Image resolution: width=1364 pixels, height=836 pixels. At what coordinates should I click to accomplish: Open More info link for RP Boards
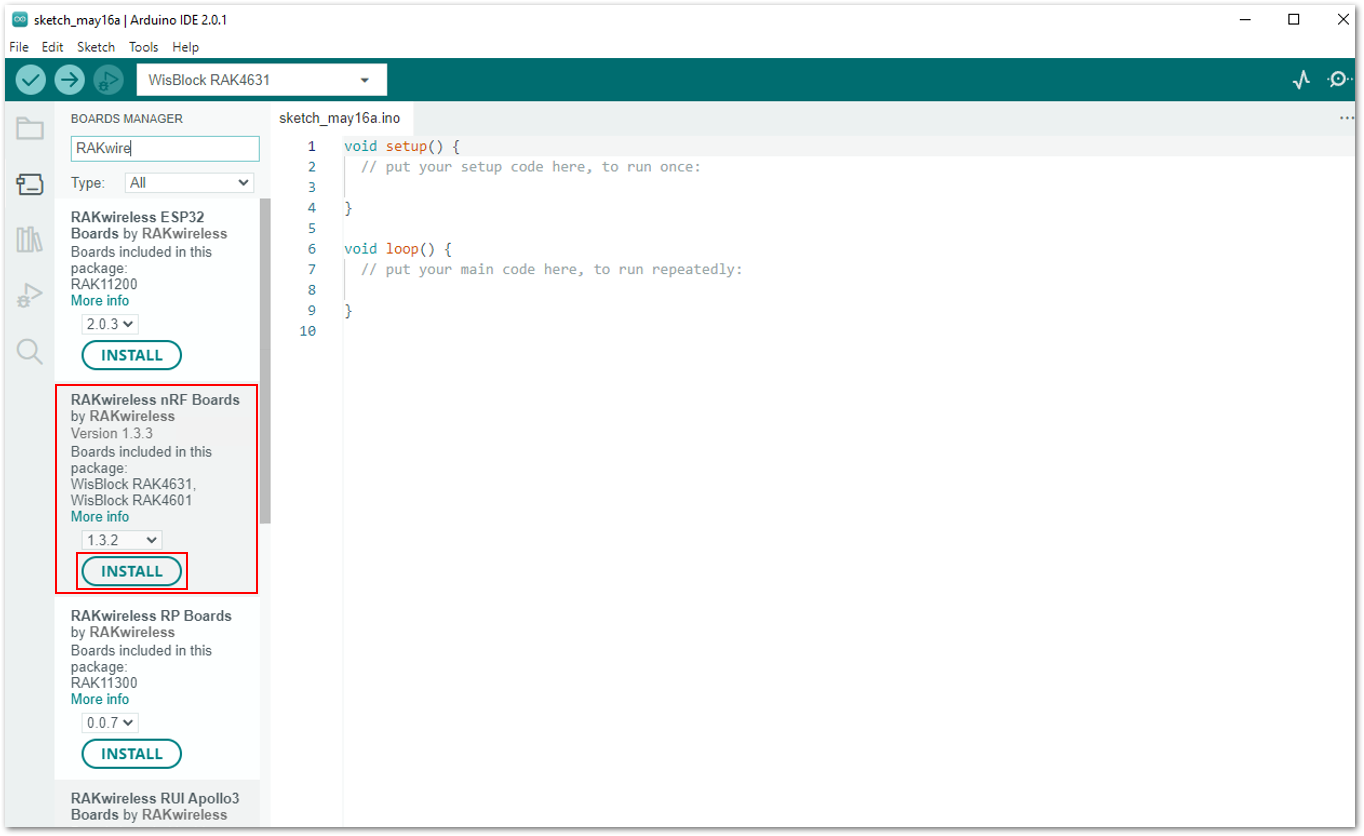(x=100, y=700)
